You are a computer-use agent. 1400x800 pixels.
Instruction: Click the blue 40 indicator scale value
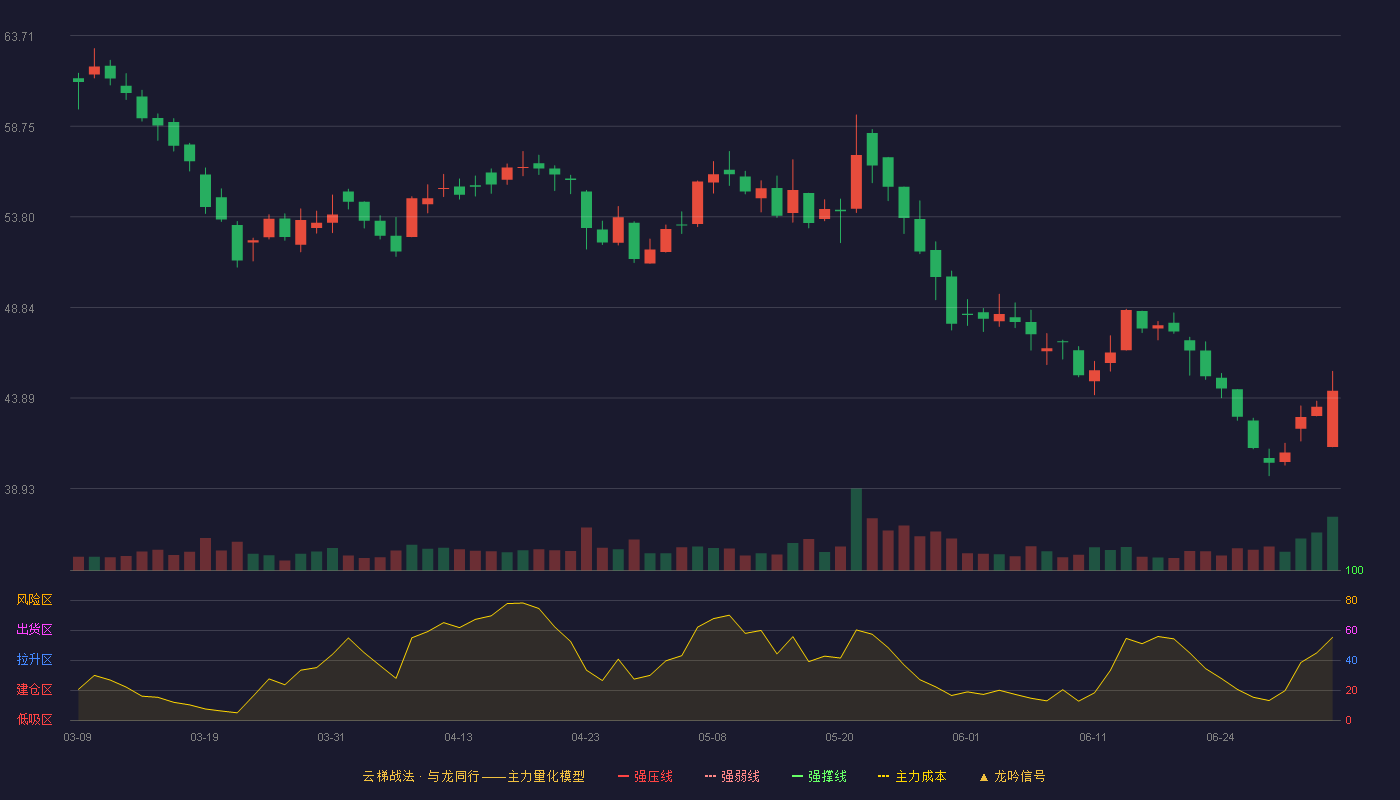click(1351, 661)
